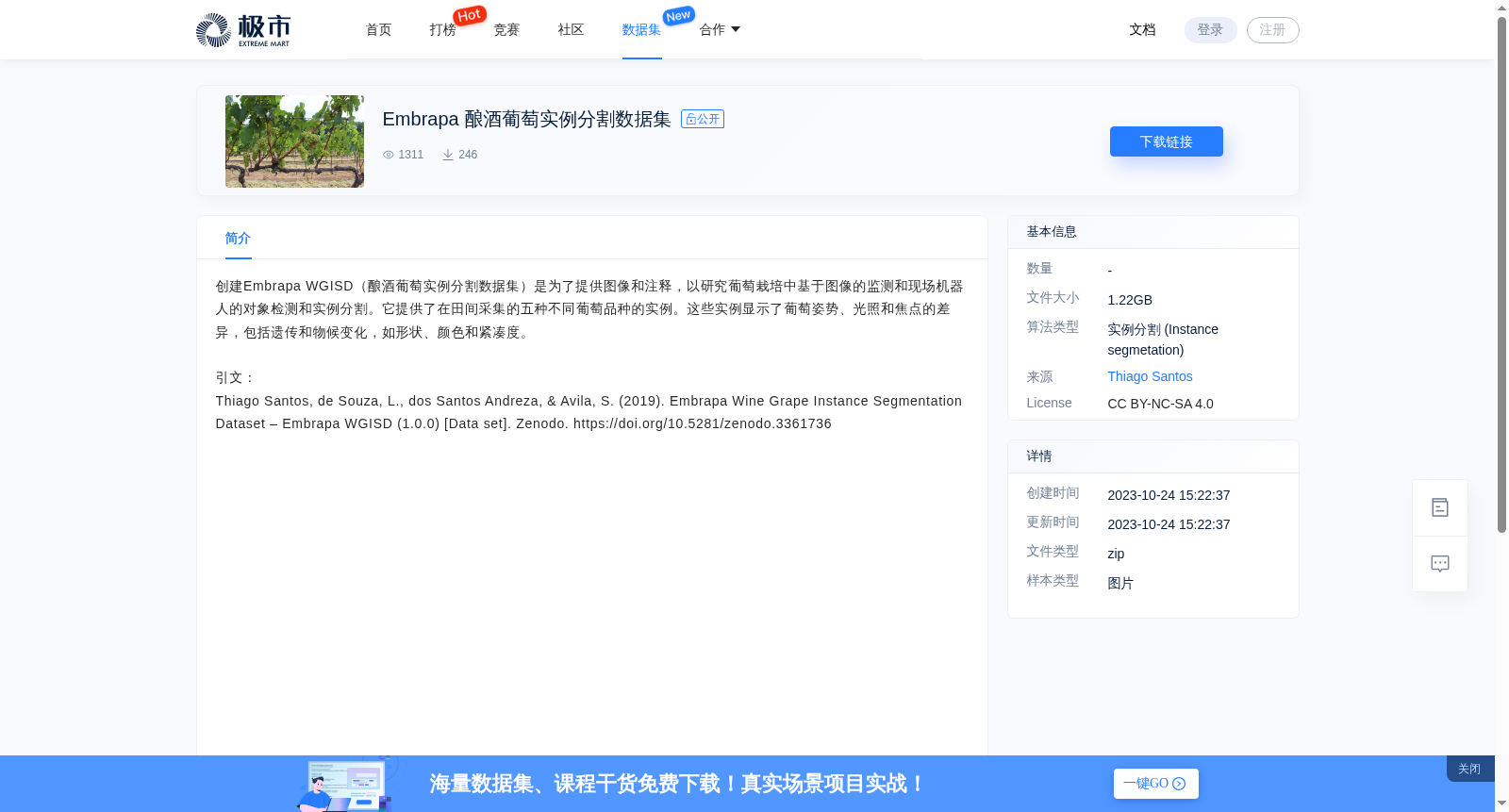
Task: Click the New badge on 数据集
Action: pos(678,16)
